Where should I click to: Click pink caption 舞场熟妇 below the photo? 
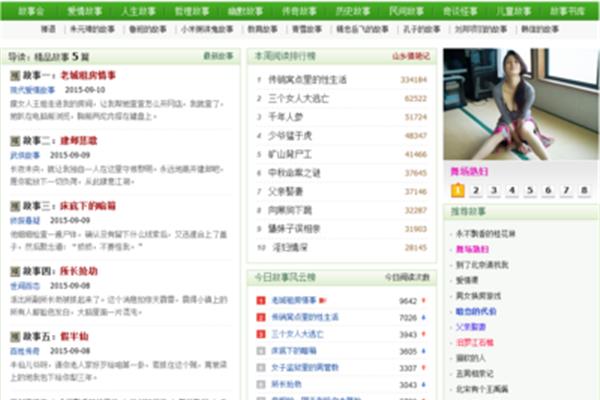click(469, 171)
